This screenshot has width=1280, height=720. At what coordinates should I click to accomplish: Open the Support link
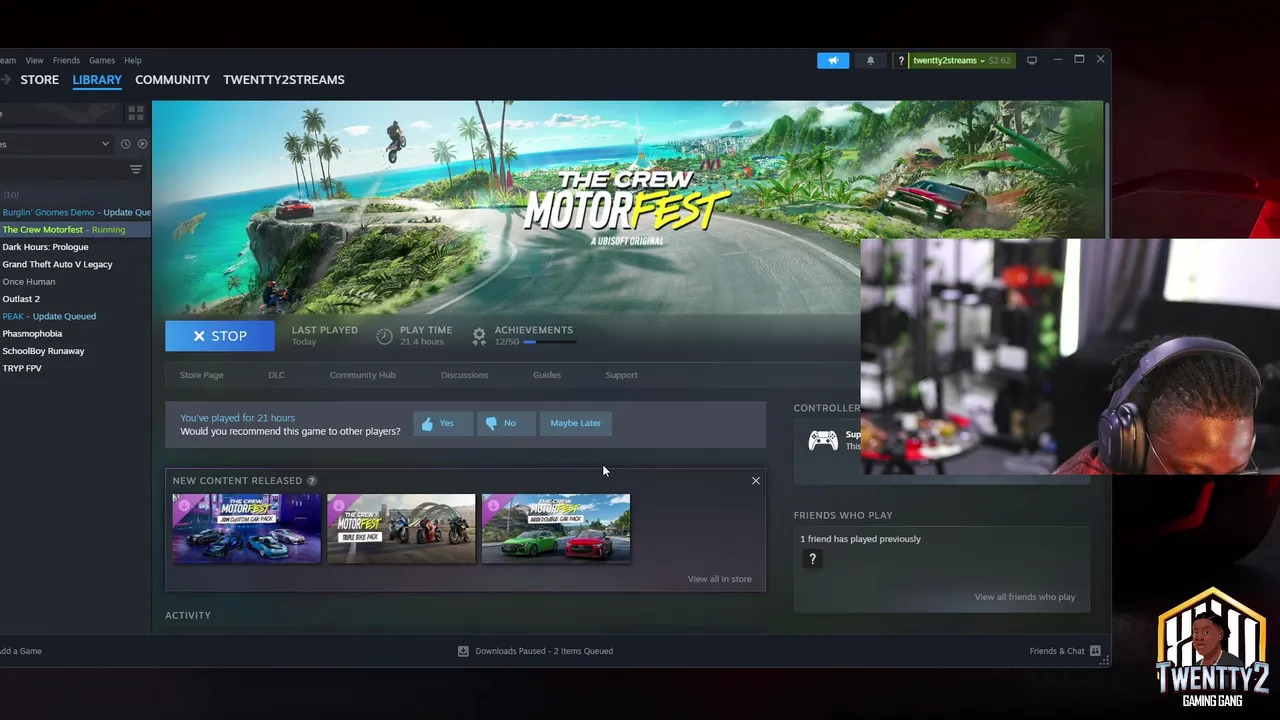(x=621, y=375)
